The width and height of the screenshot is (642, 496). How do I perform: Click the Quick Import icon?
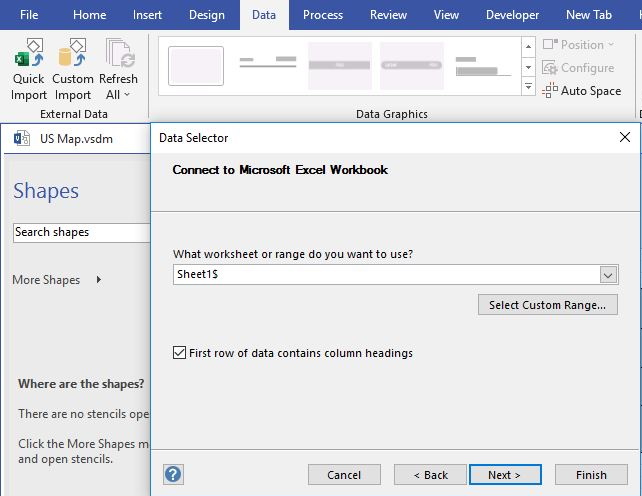29,54
